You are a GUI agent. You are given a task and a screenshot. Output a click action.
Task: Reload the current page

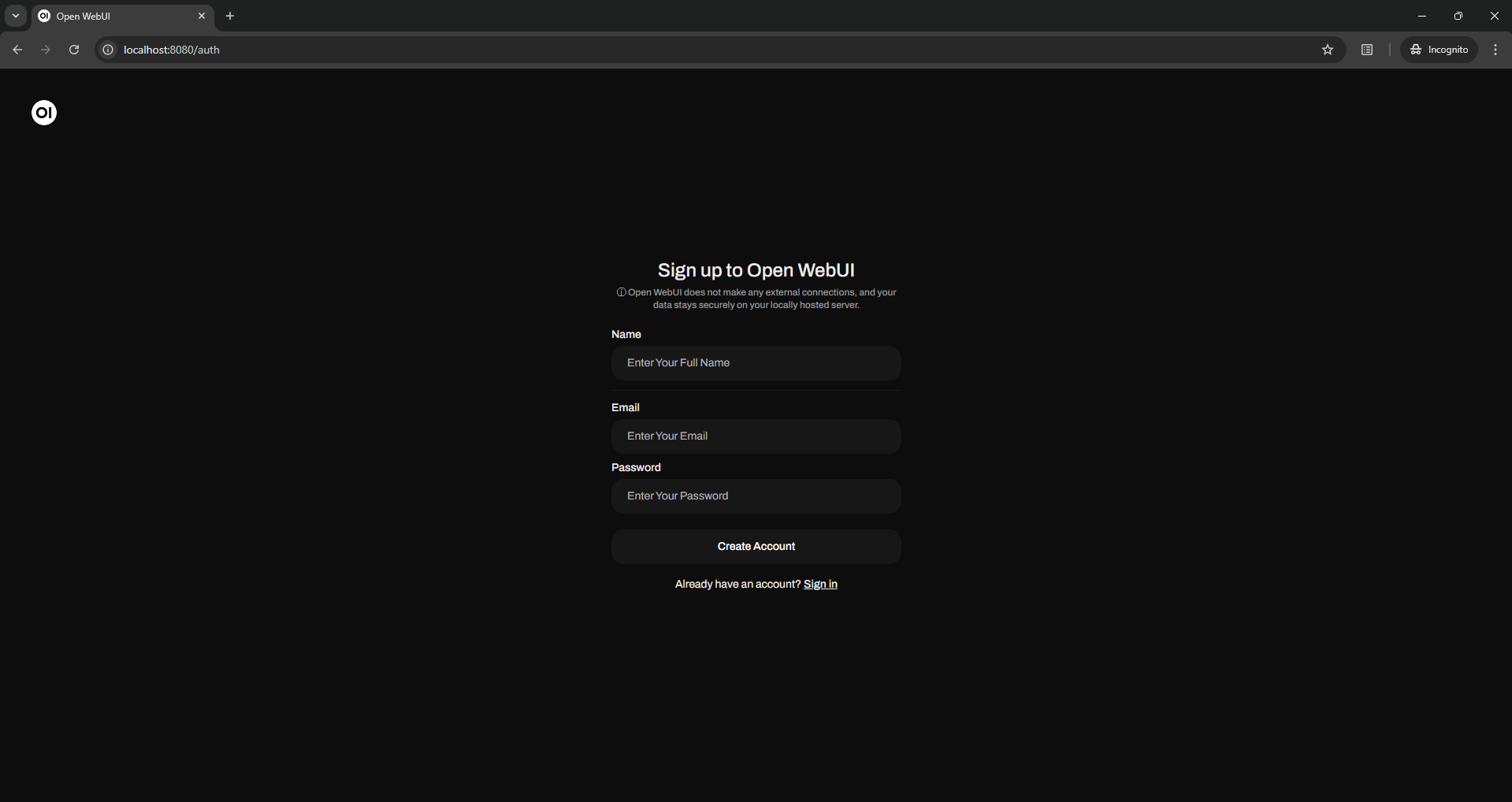coord(74,50)
